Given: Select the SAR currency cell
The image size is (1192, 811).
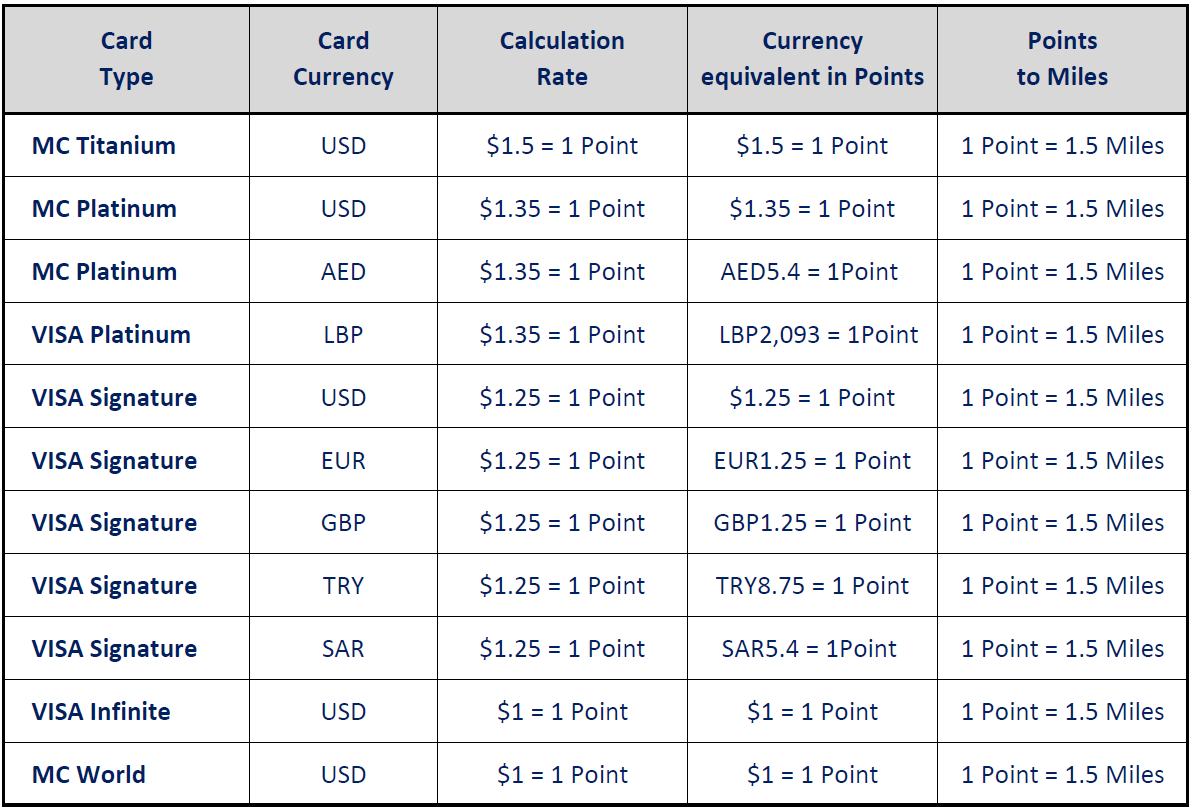Looking at the screenshot, I should (x=343, y=649).
